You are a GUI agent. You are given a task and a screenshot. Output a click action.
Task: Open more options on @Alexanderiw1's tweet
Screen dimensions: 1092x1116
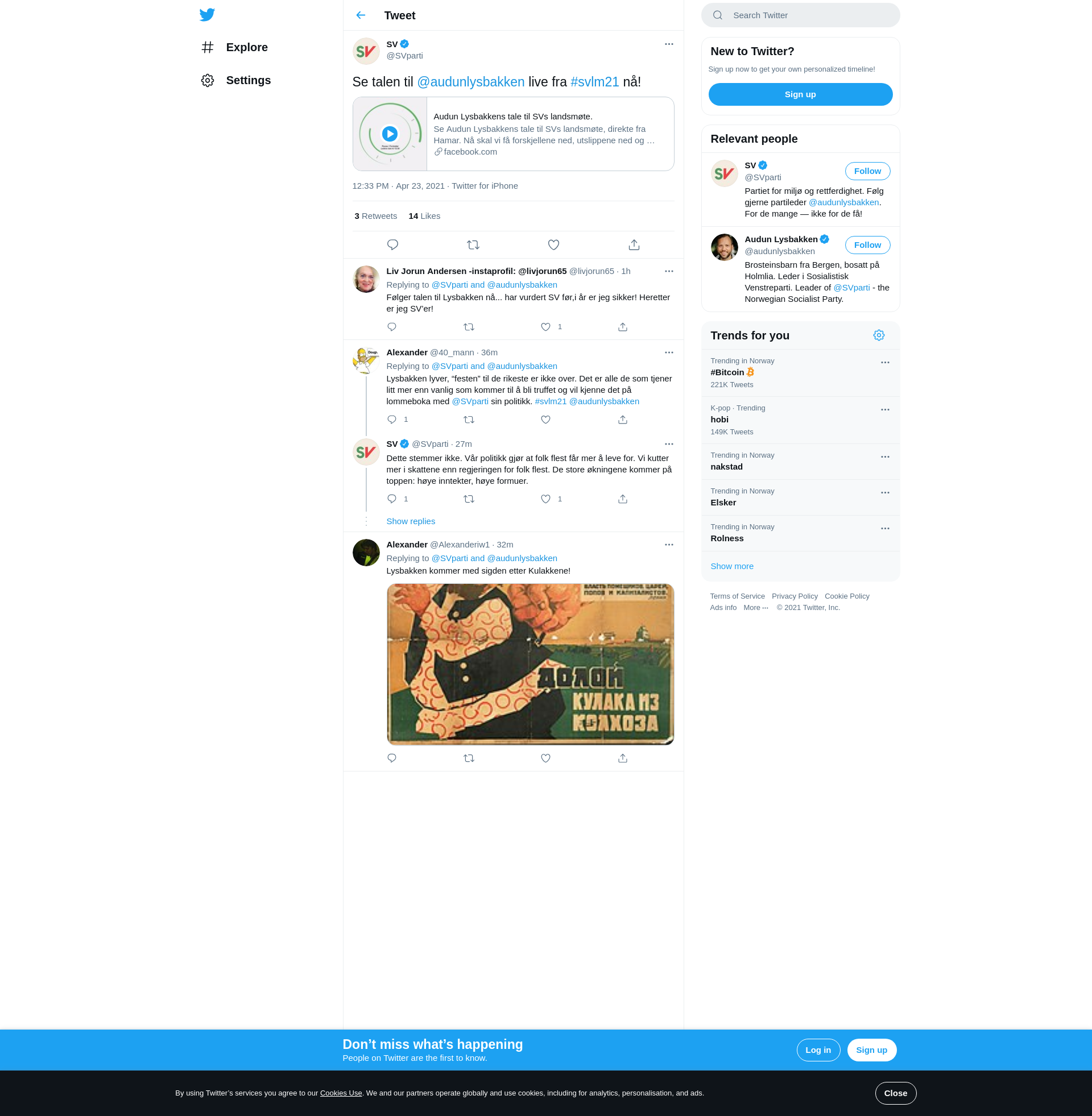pos(669,545)
